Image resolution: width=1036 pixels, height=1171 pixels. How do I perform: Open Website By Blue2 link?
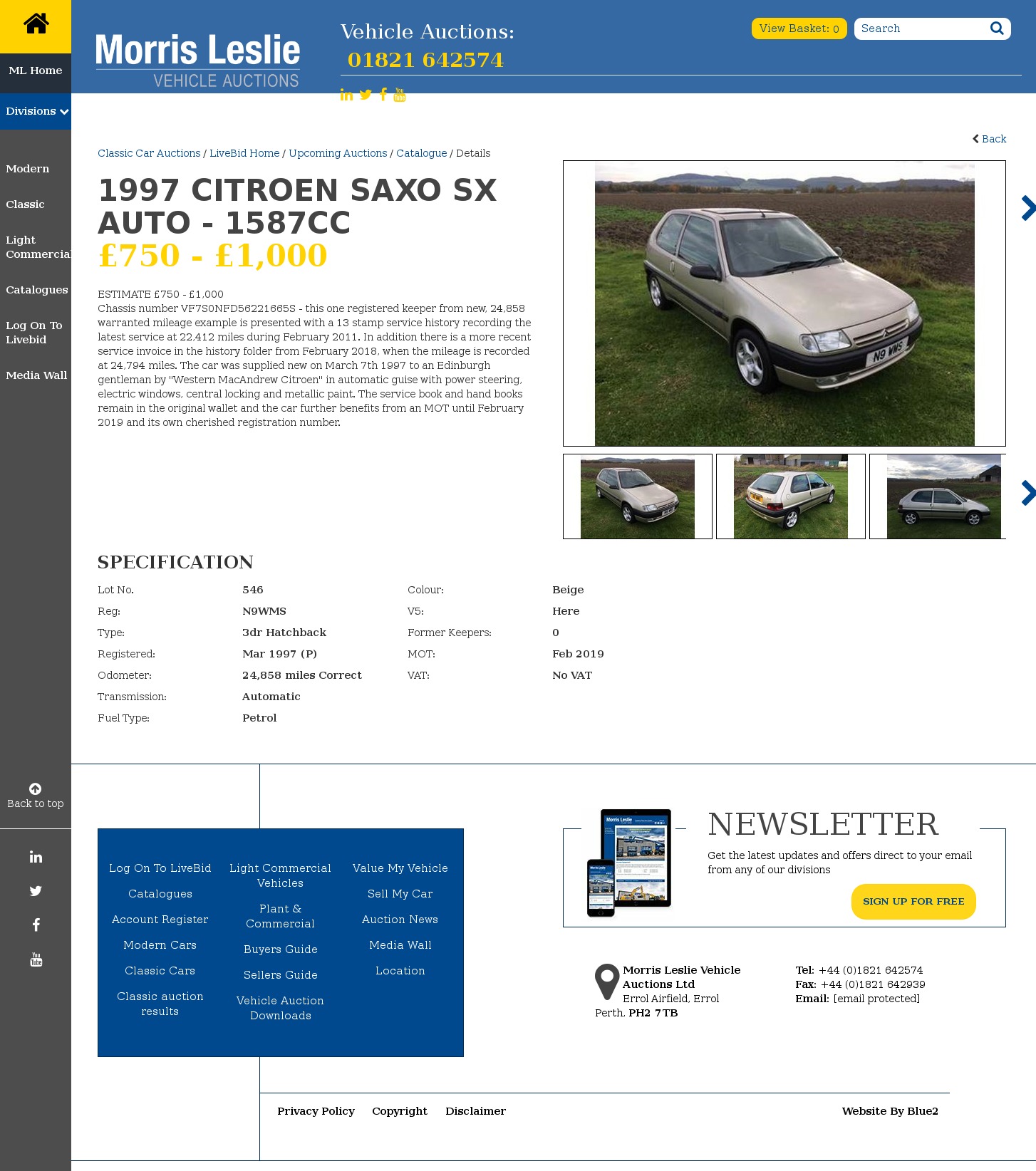[890, 1111]
